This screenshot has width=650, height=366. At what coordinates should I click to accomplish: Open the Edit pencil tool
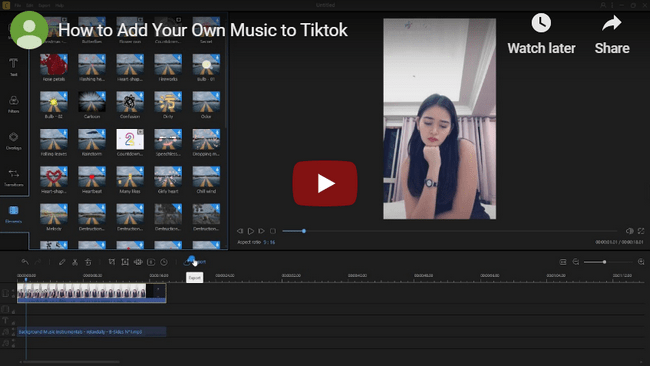click(62, 262)
